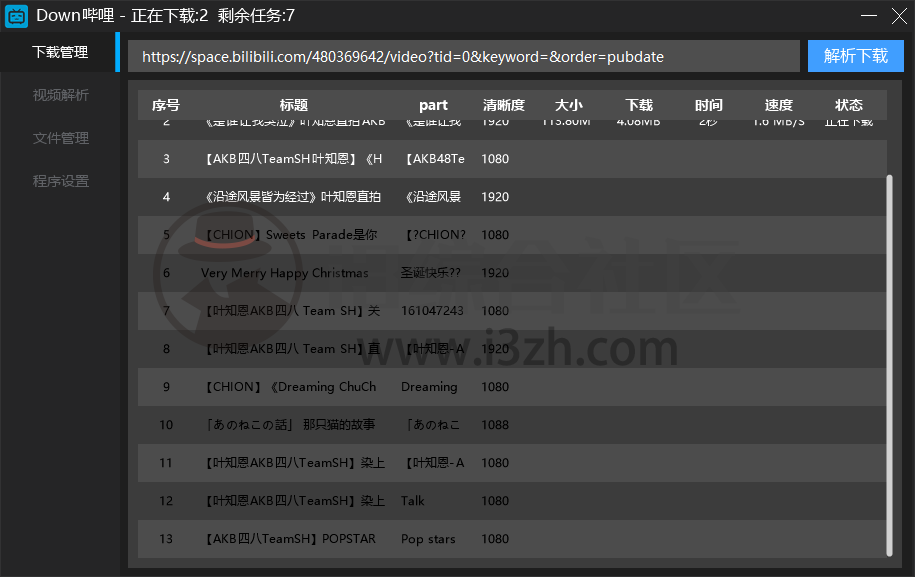
Task: Close the Down哔哩 window
Action: tap(899, 16)
